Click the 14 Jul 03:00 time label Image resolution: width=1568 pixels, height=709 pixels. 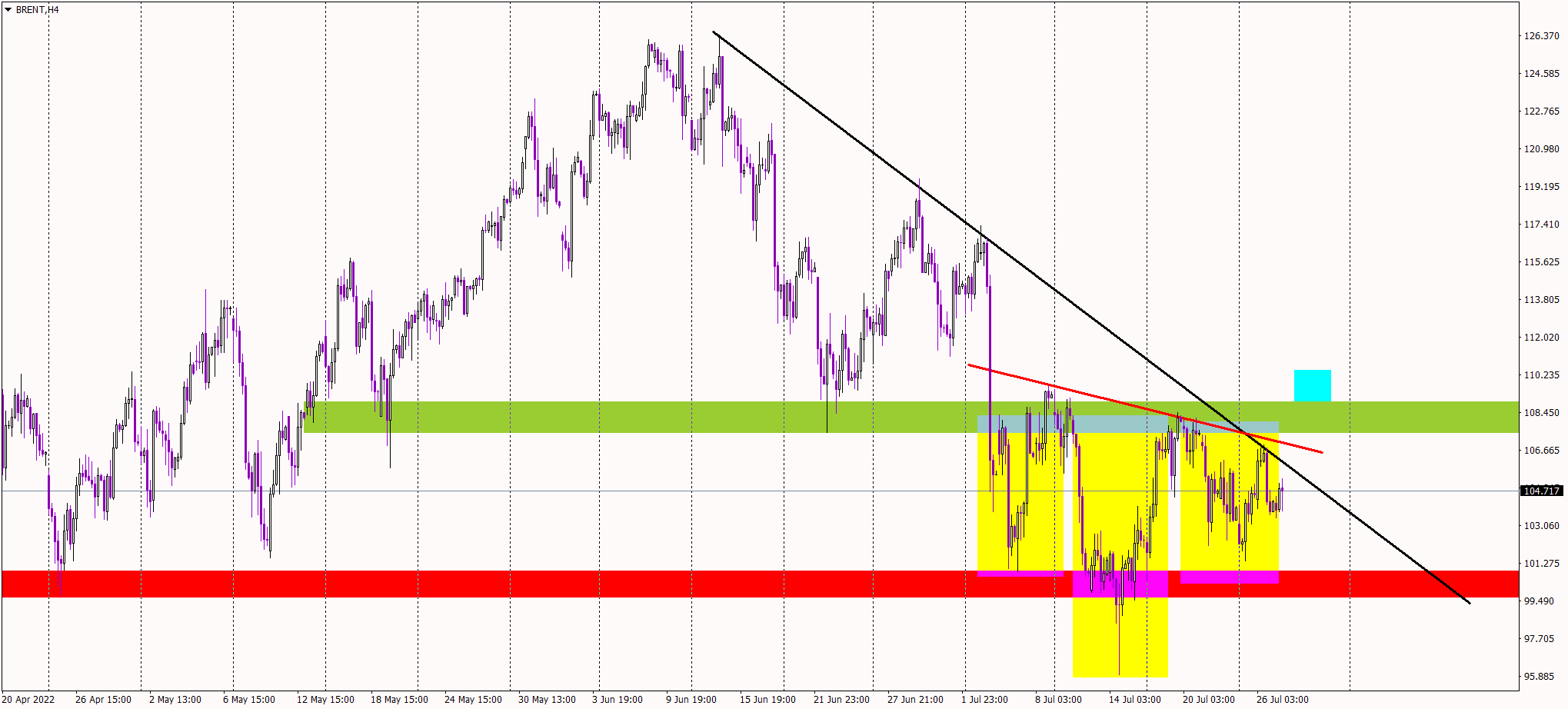click(1134, 699)
